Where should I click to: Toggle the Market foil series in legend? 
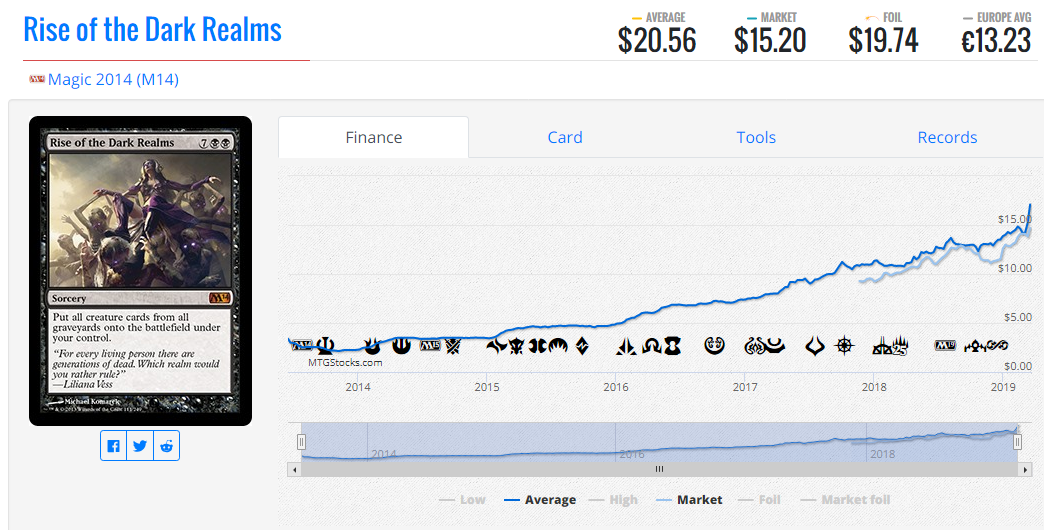coord(846,499)
